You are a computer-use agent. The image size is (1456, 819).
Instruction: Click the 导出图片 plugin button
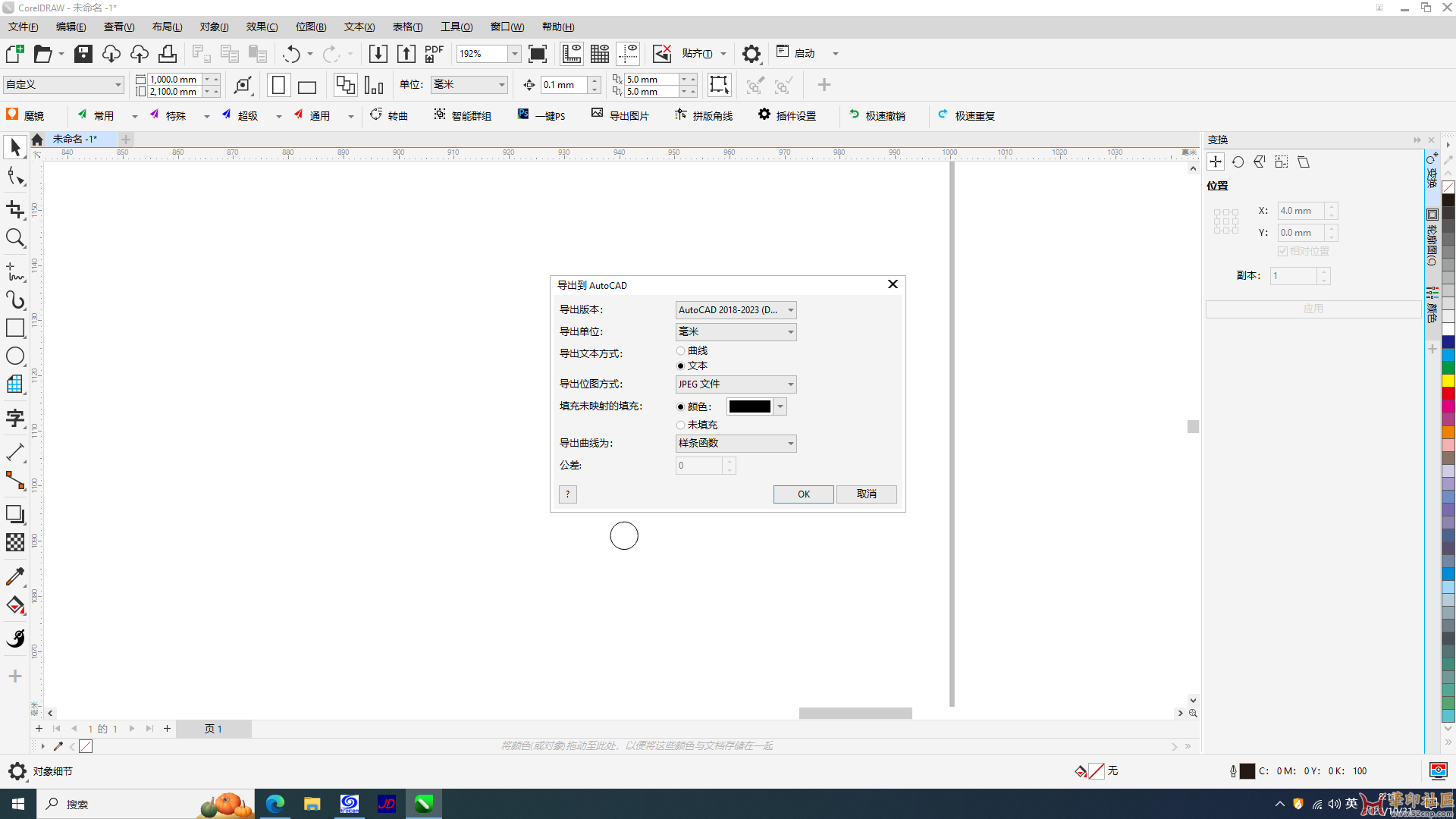pyautogui.click(x=620, y=116)
